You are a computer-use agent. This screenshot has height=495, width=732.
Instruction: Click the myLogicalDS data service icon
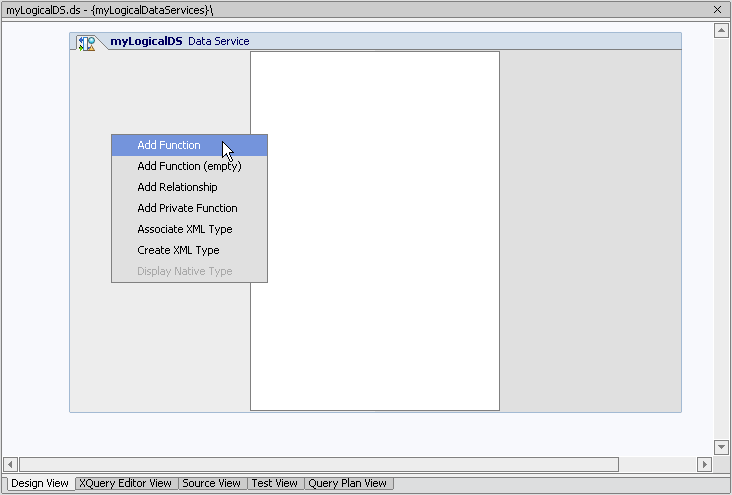(x=87, y=43)
